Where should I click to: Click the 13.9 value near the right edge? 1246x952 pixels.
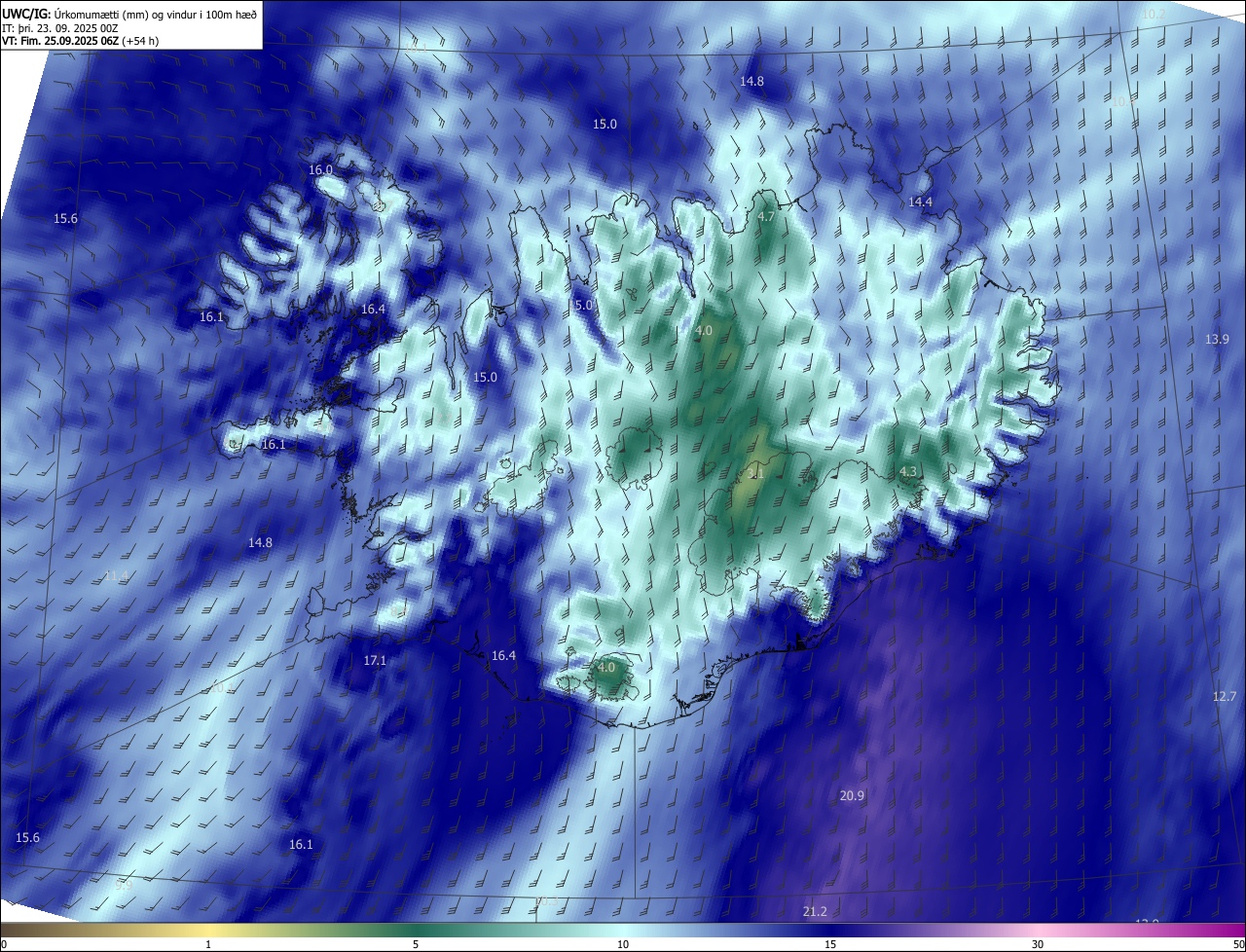click(1217, 339)
